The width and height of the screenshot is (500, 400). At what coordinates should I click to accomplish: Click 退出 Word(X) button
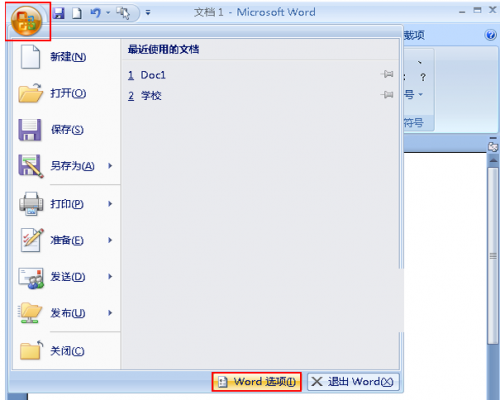point(353,382)
